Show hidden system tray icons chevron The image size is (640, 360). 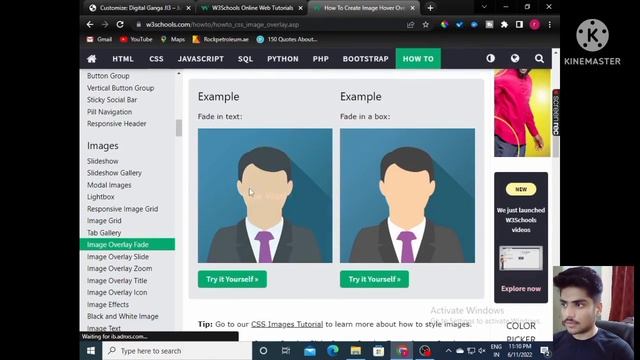click(448, 351)
